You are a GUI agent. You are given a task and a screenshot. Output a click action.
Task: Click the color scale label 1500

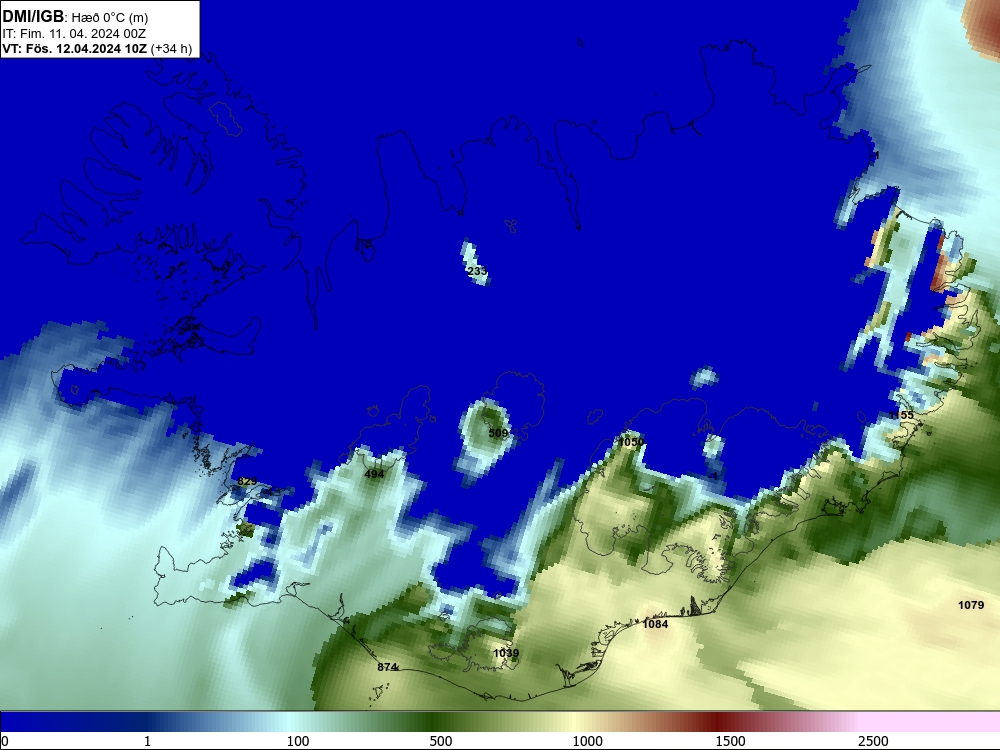tap(730, 741)
